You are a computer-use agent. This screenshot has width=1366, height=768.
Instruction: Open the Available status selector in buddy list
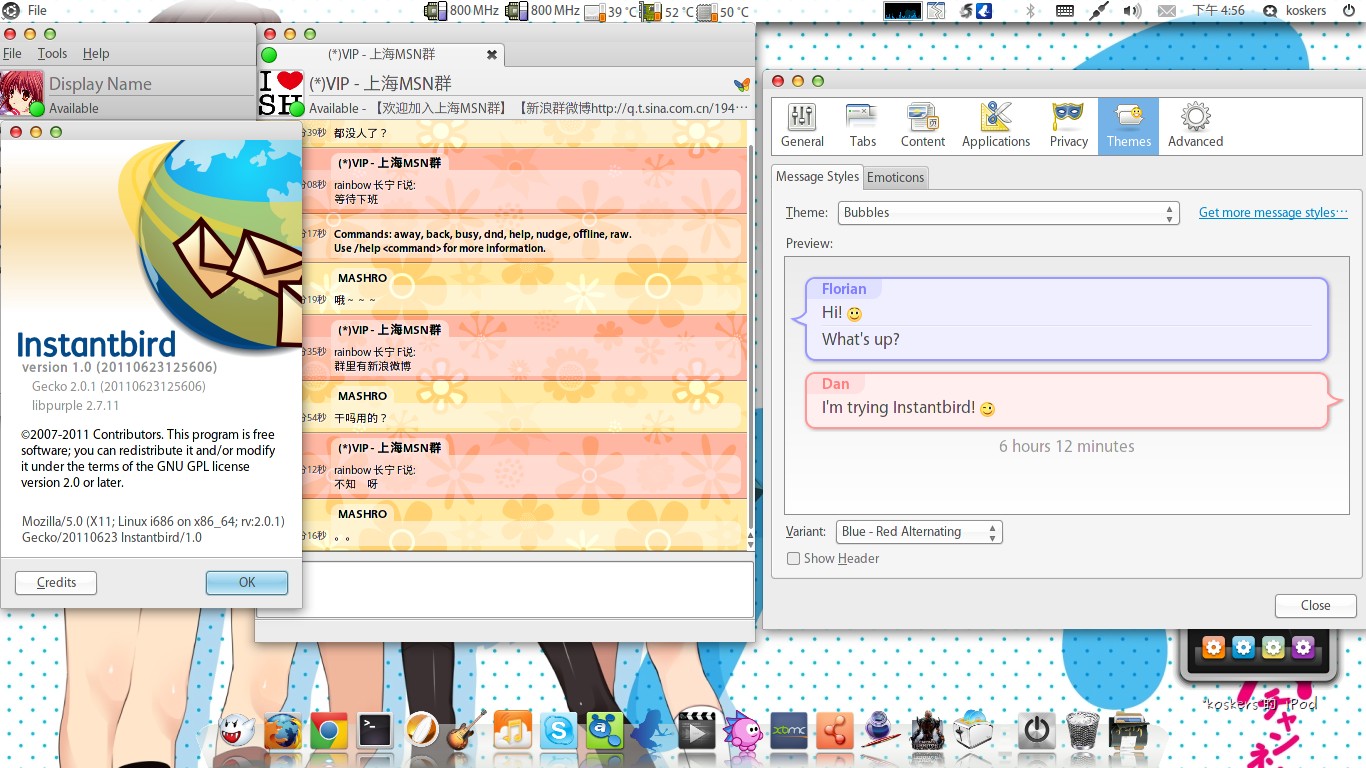pos(74,108)
